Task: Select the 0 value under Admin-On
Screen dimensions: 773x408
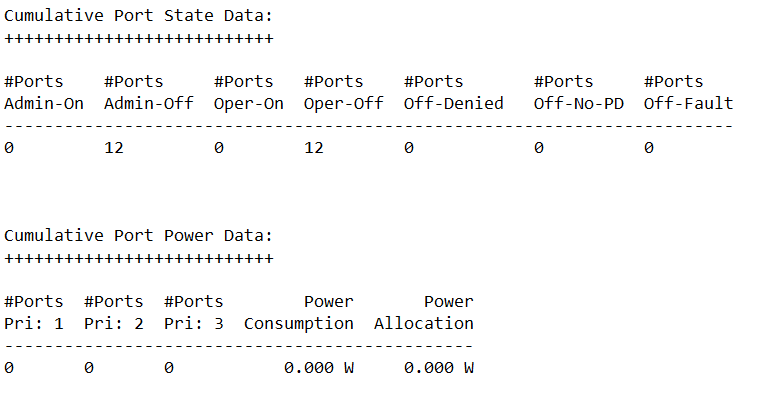Action: pyautogui.click(x=9, y=148)
